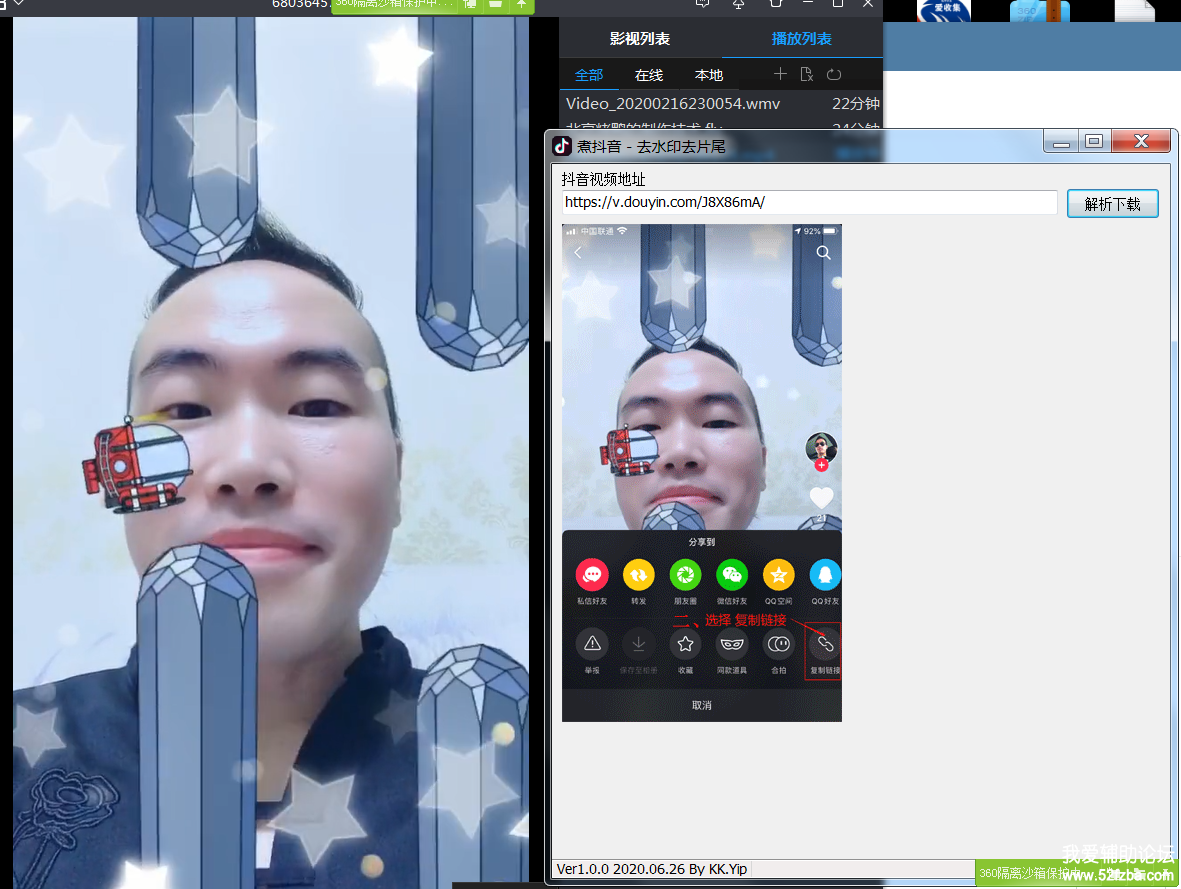
Task: Click the delete file icon in playlist toolbar
Action: (807, 74)
